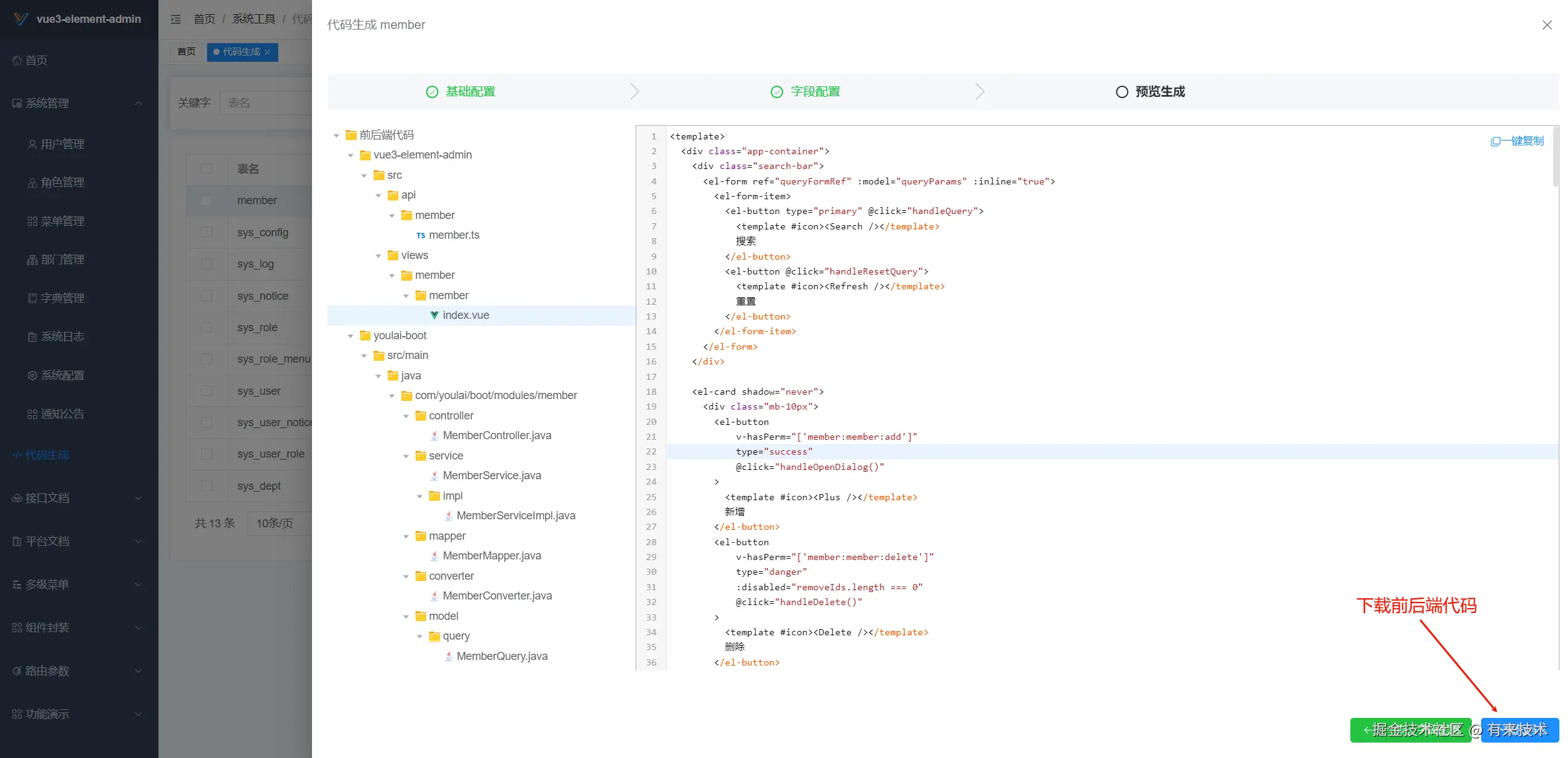Collapse the 前后端代码 root tree node

click(x=336, y=136)
